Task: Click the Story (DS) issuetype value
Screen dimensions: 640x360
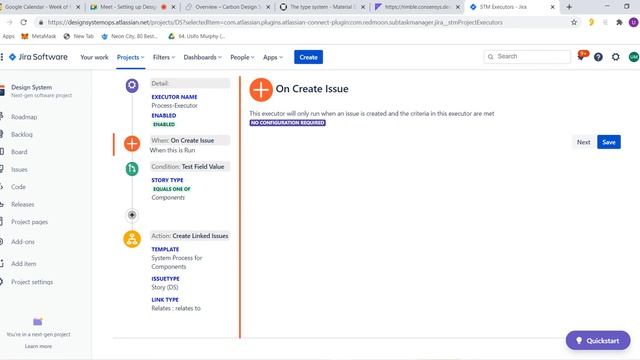Action: [165, 287]
